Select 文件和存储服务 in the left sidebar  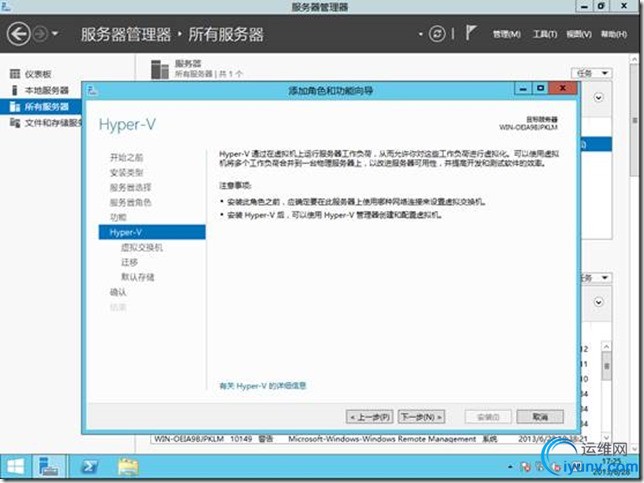pyautogui.click(x=53, y=123)
